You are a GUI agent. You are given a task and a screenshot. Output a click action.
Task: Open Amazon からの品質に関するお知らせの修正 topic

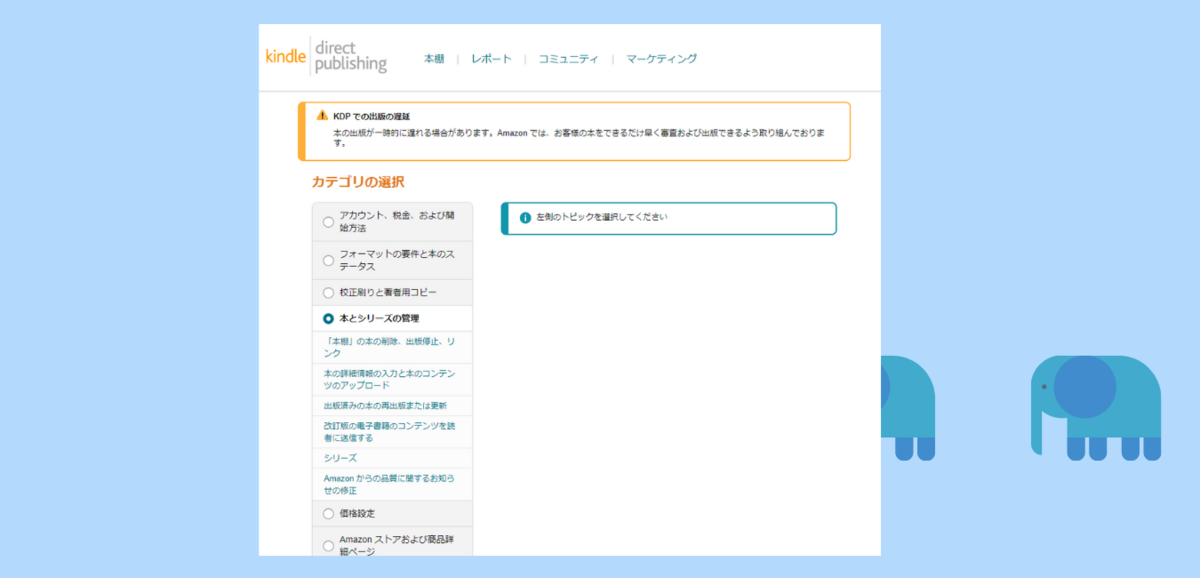(x=390, y=485)
